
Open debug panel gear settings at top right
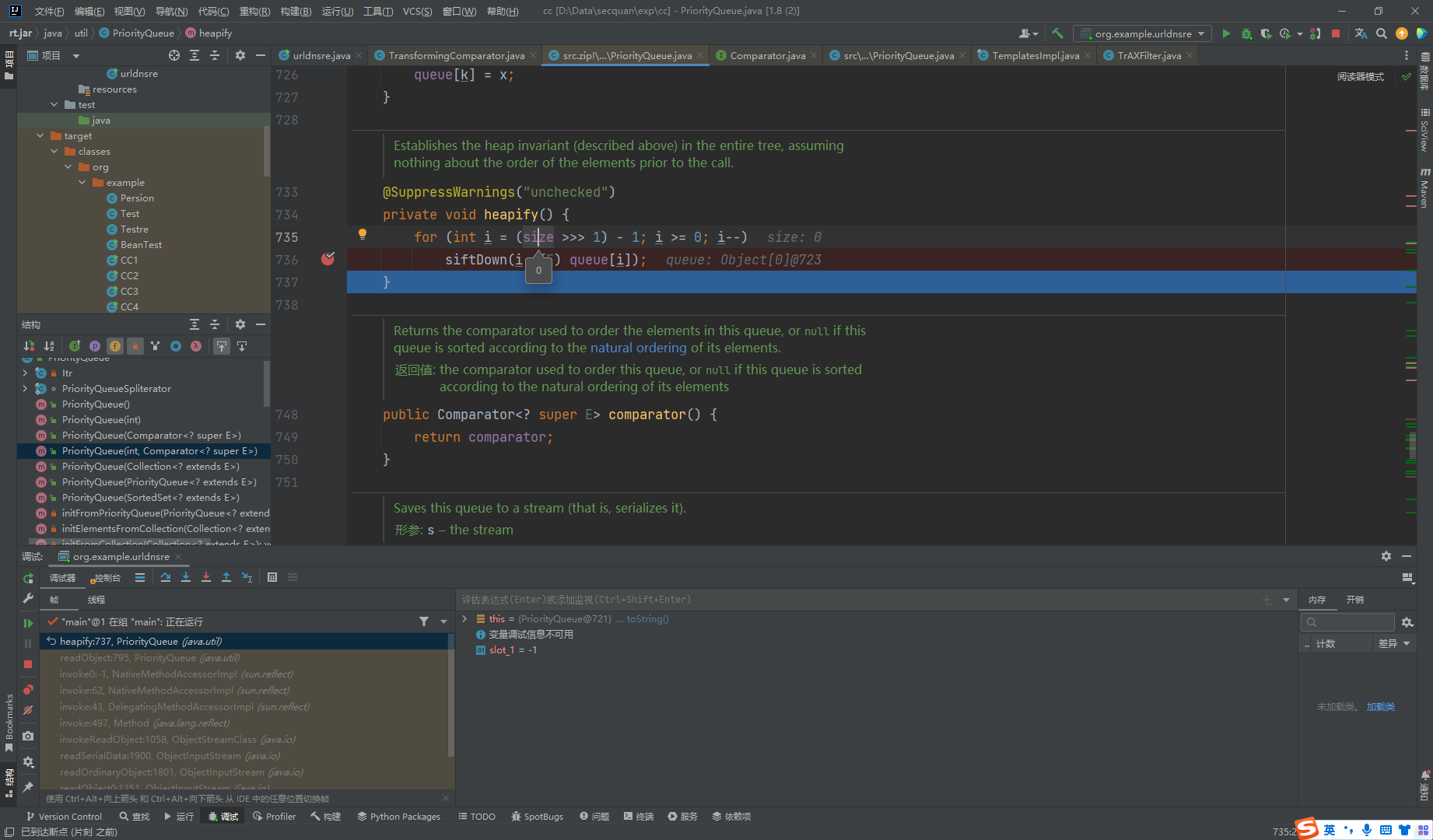pyautogui.click(x=1386, y=556)
